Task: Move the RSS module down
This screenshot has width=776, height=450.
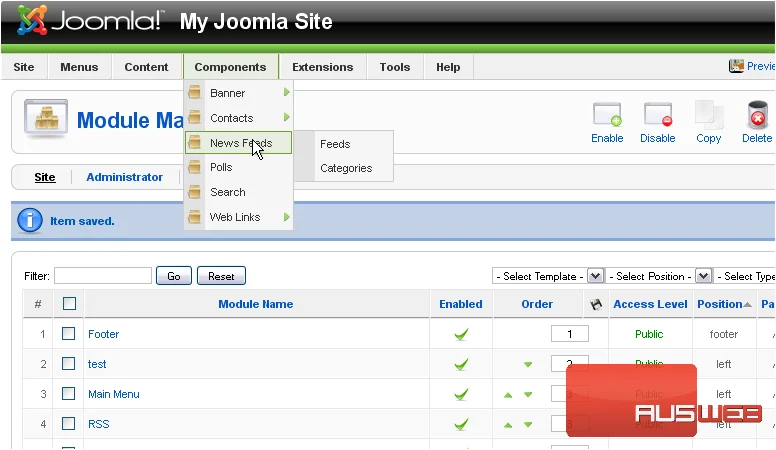Action: [x=528, y=425]
